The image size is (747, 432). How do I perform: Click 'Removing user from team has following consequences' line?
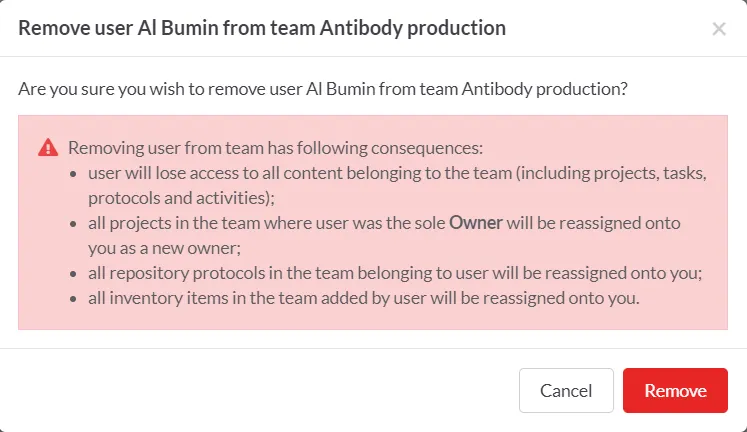(275, 148)
